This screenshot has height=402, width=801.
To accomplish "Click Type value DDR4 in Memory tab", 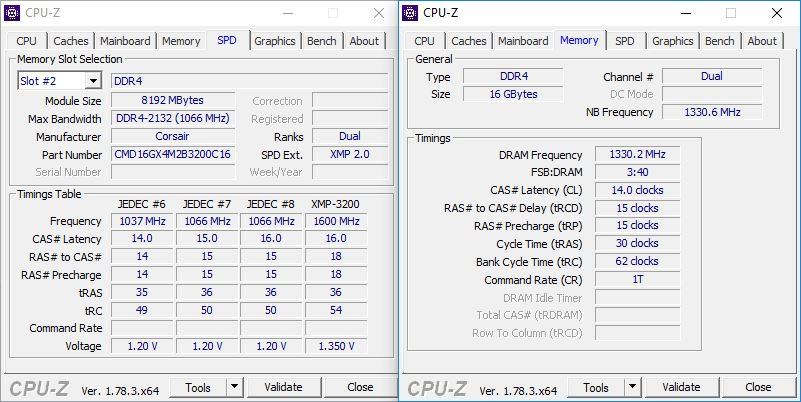I will [513, 76].
